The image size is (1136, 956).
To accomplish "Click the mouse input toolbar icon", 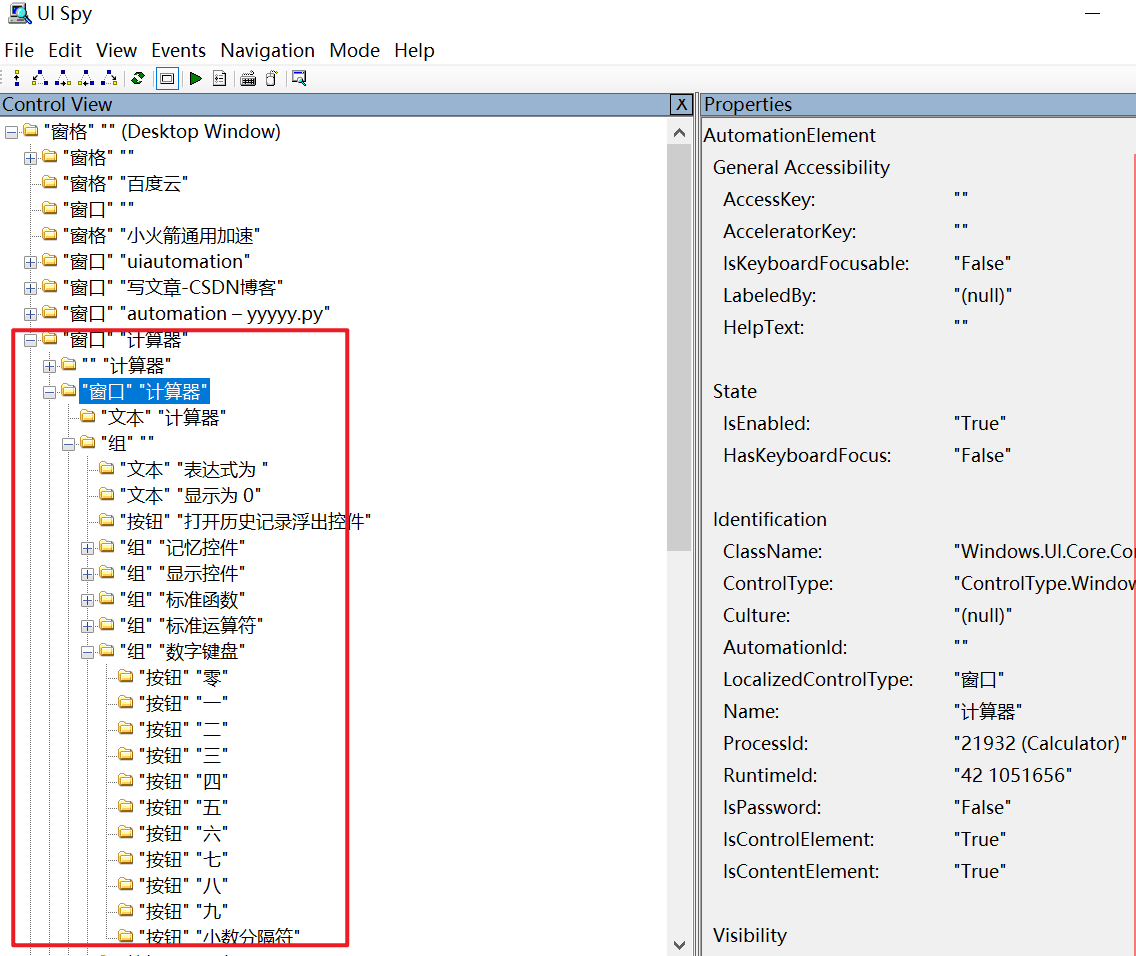I will (271, 78).
